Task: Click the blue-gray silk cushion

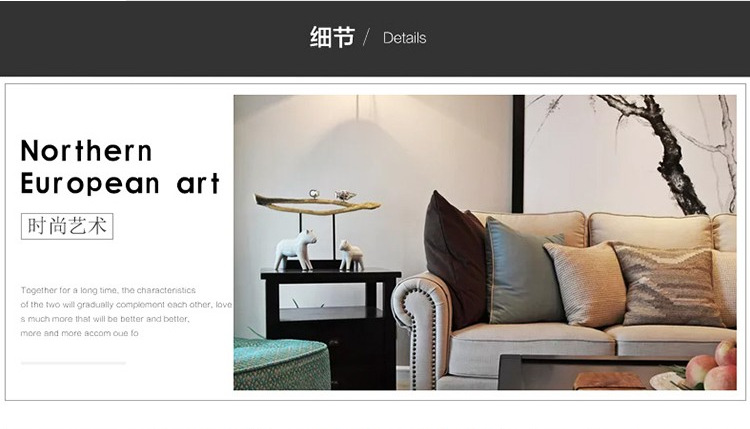Action: 523,271
